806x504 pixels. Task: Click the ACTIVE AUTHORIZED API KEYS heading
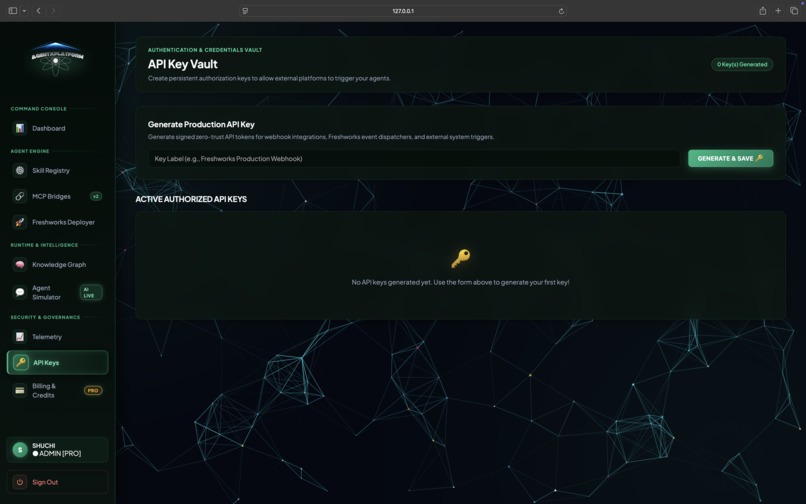pyautogui.click(x=191, y=199)
